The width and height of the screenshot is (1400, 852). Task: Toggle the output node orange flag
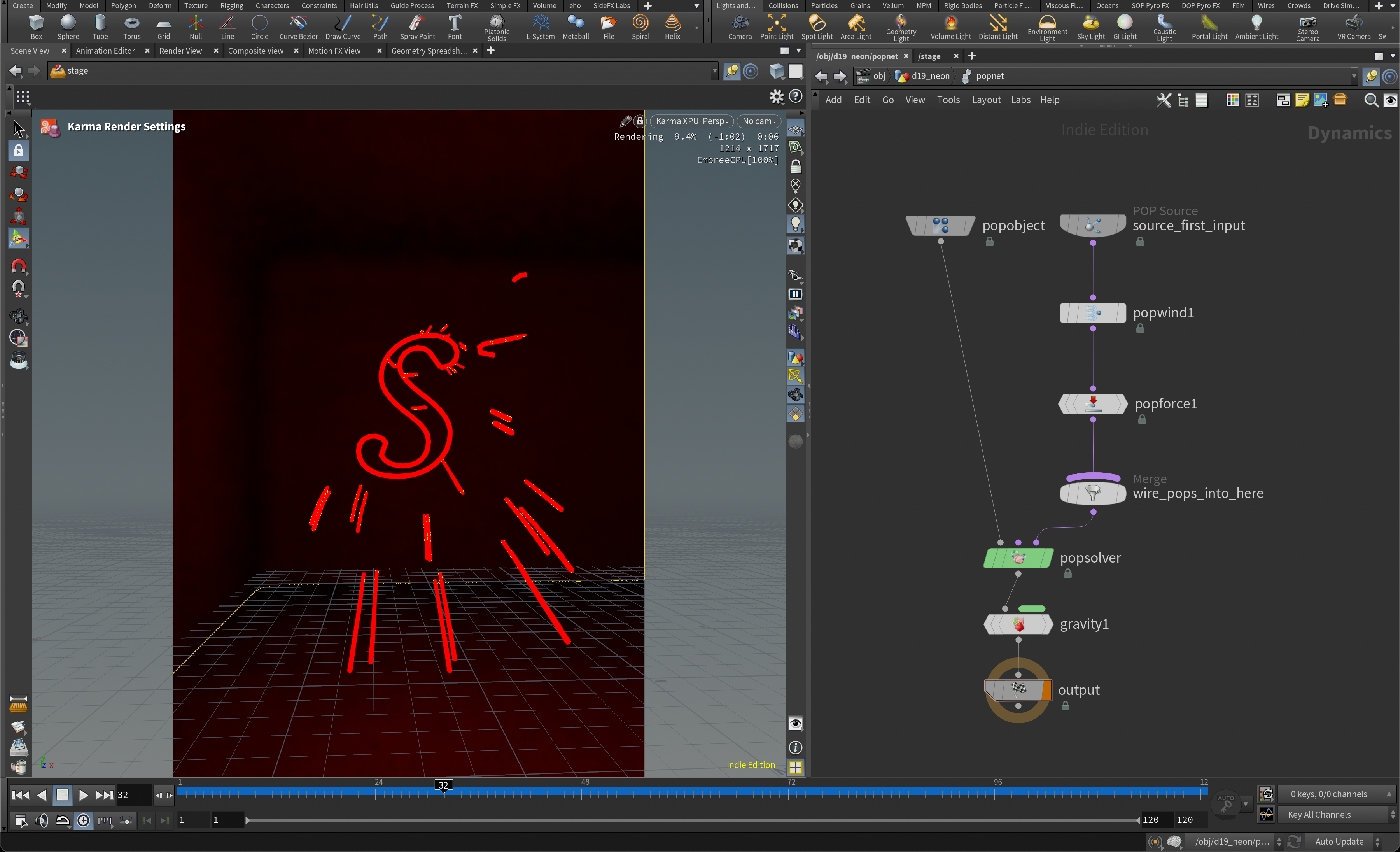pyautogui.click(x=1046, y=690)
